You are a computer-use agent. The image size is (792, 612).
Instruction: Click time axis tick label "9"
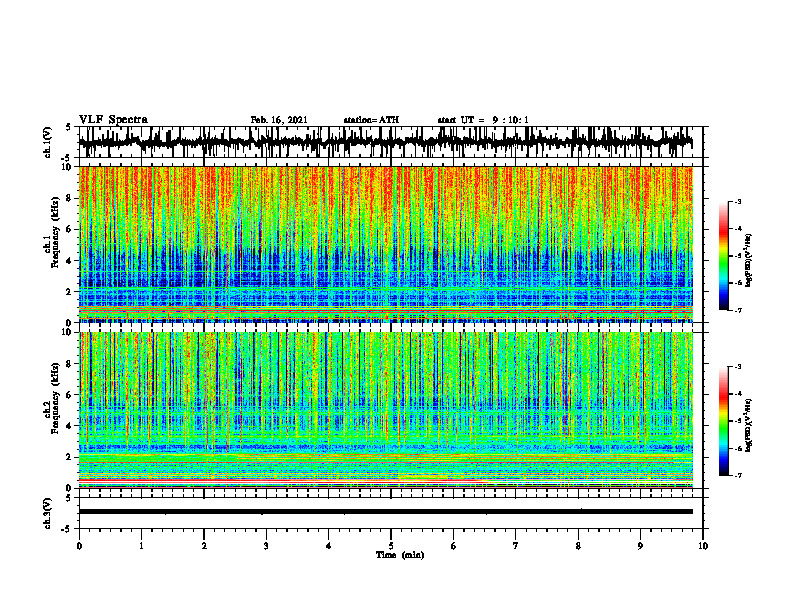coord(640,546)
